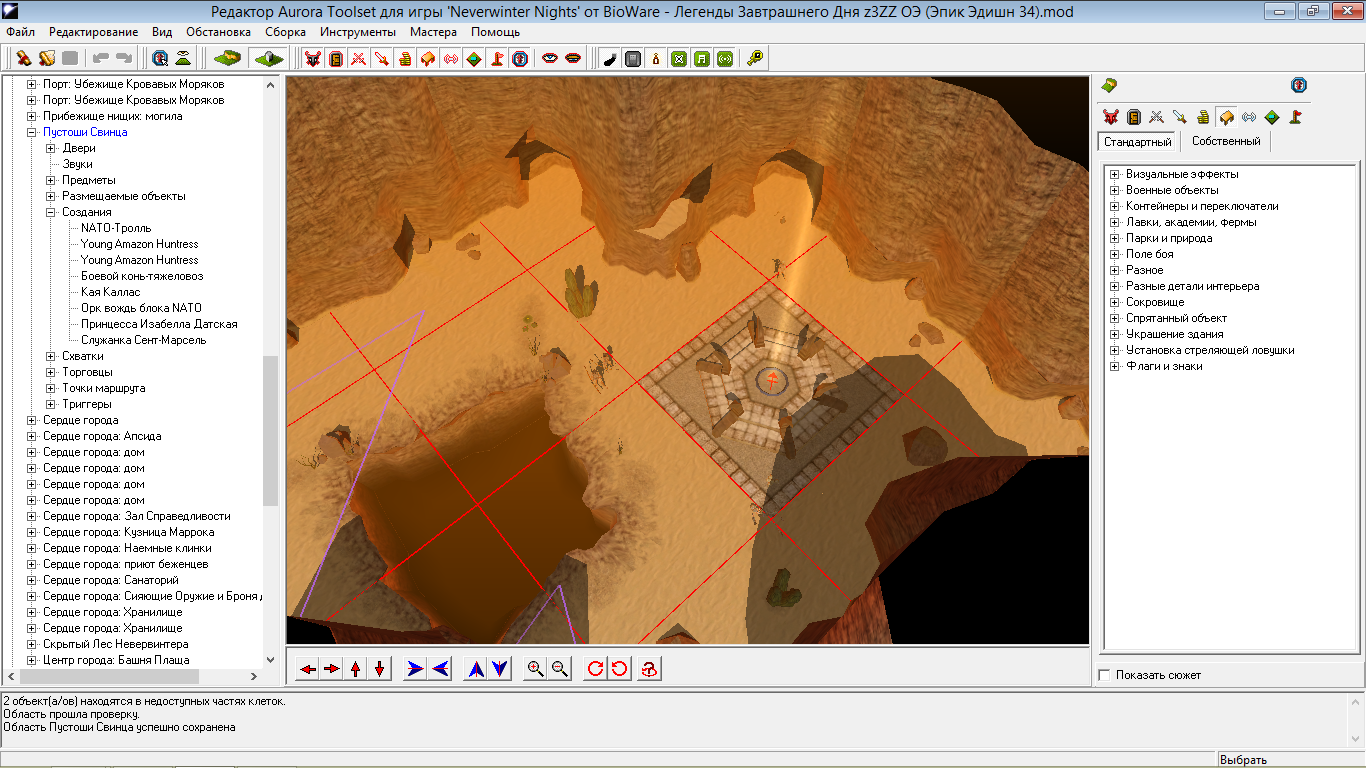Pan camera down with red down arrow

click(x=380, y=669)
